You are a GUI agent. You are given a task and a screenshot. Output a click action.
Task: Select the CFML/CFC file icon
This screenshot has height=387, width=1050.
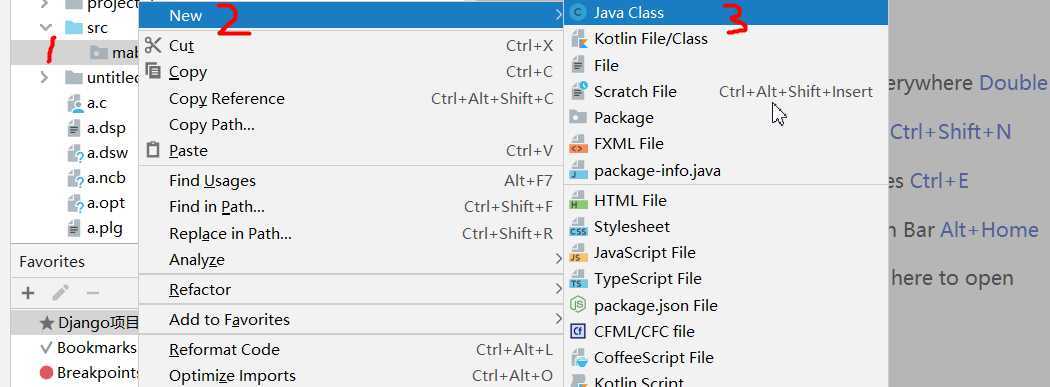click(x=578, y=331)
